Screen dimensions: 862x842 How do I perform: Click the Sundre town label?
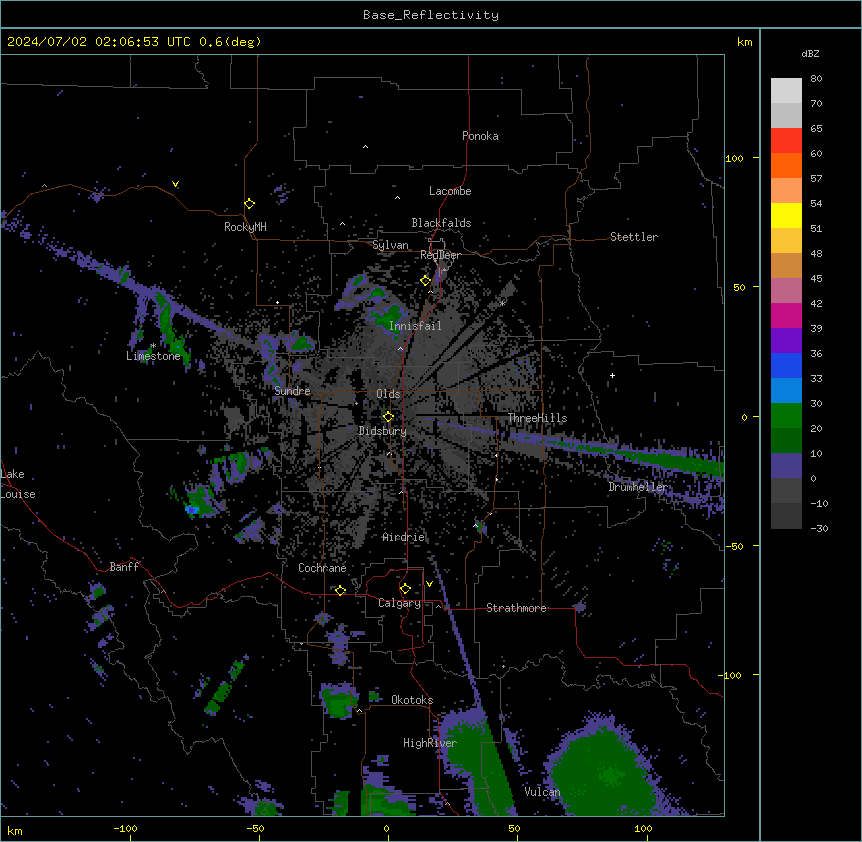[292, 391]
